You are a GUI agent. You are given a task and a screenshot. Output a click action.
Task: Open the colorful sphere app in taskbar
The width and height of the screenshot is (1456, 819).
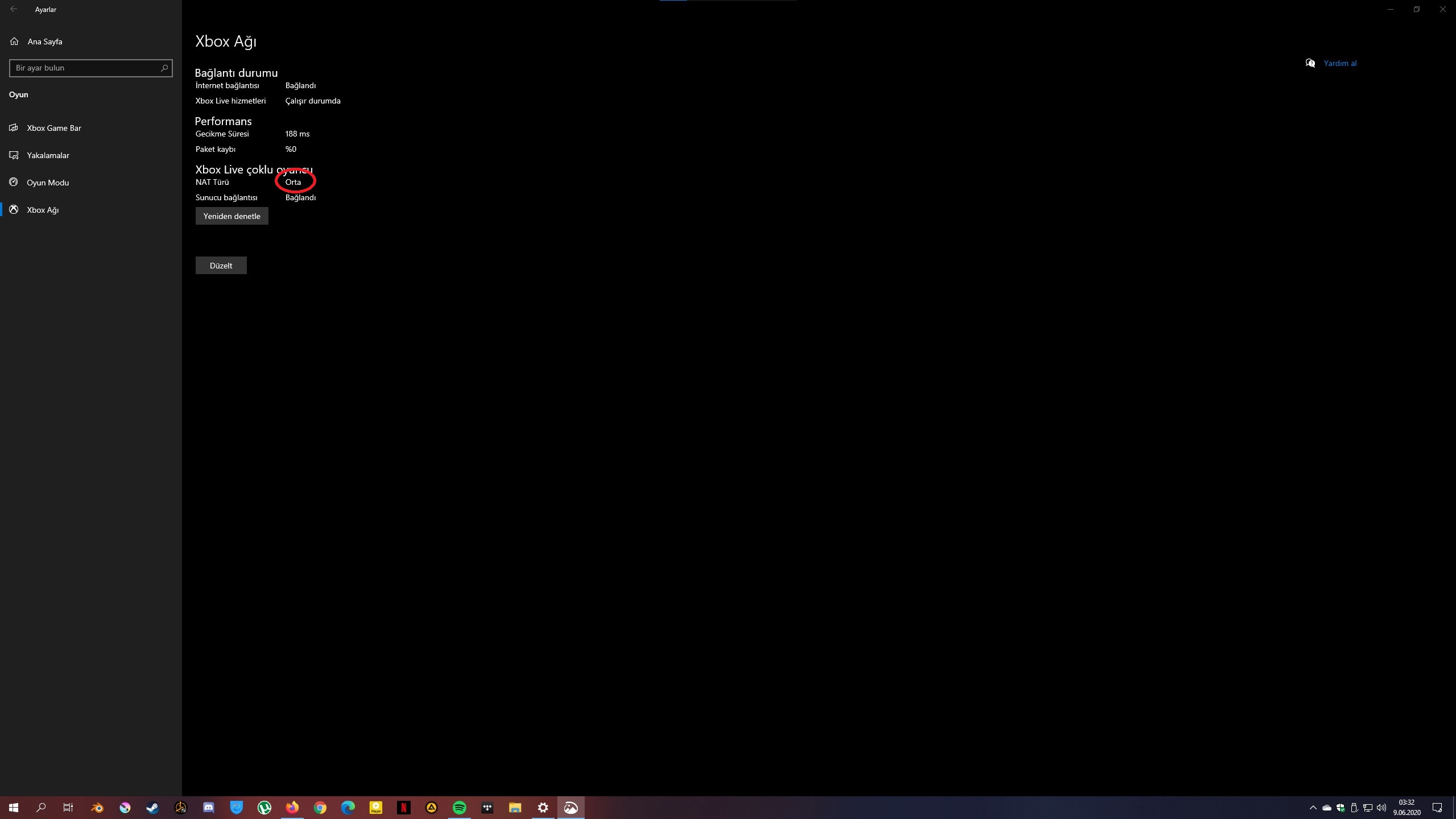(125, 808)
